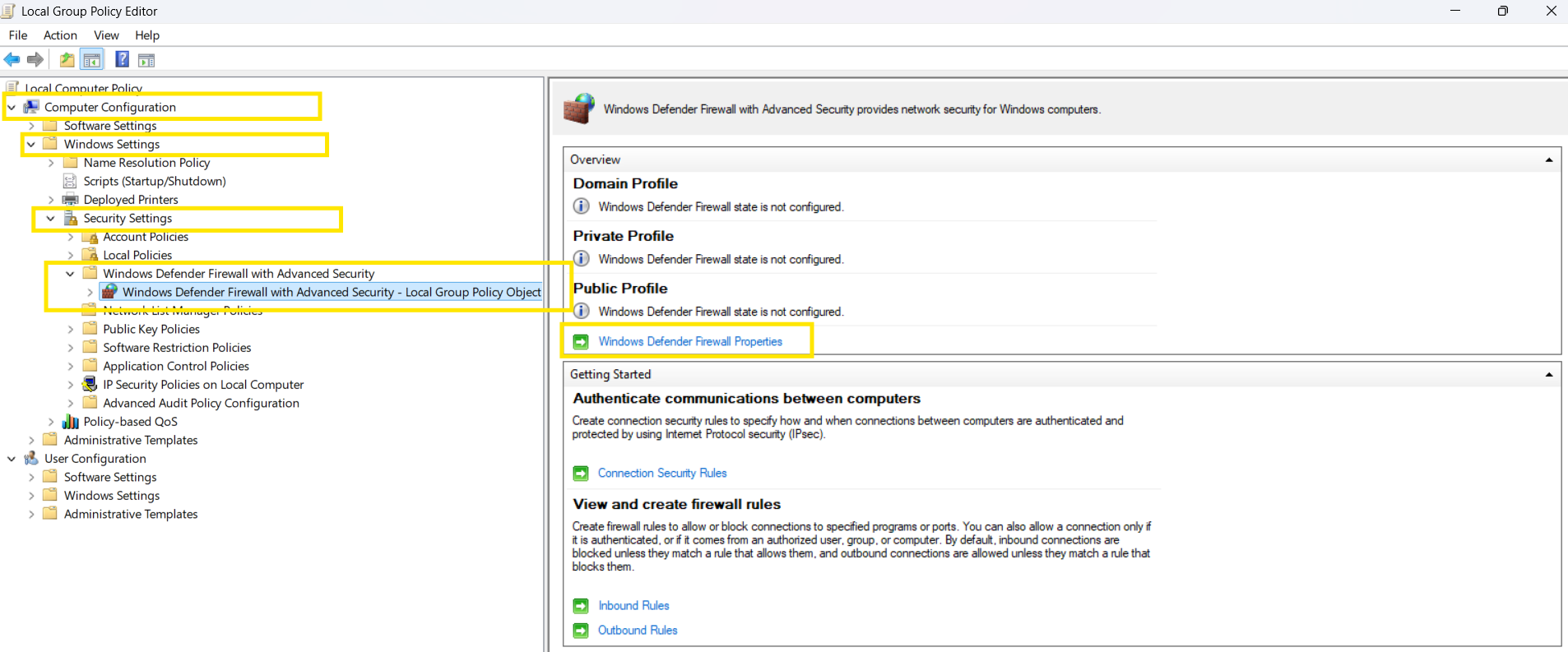Select Advanced Audit Policy Configuration in the tree
Viewport: 1568px width, 652px height.
click(201, 403)
